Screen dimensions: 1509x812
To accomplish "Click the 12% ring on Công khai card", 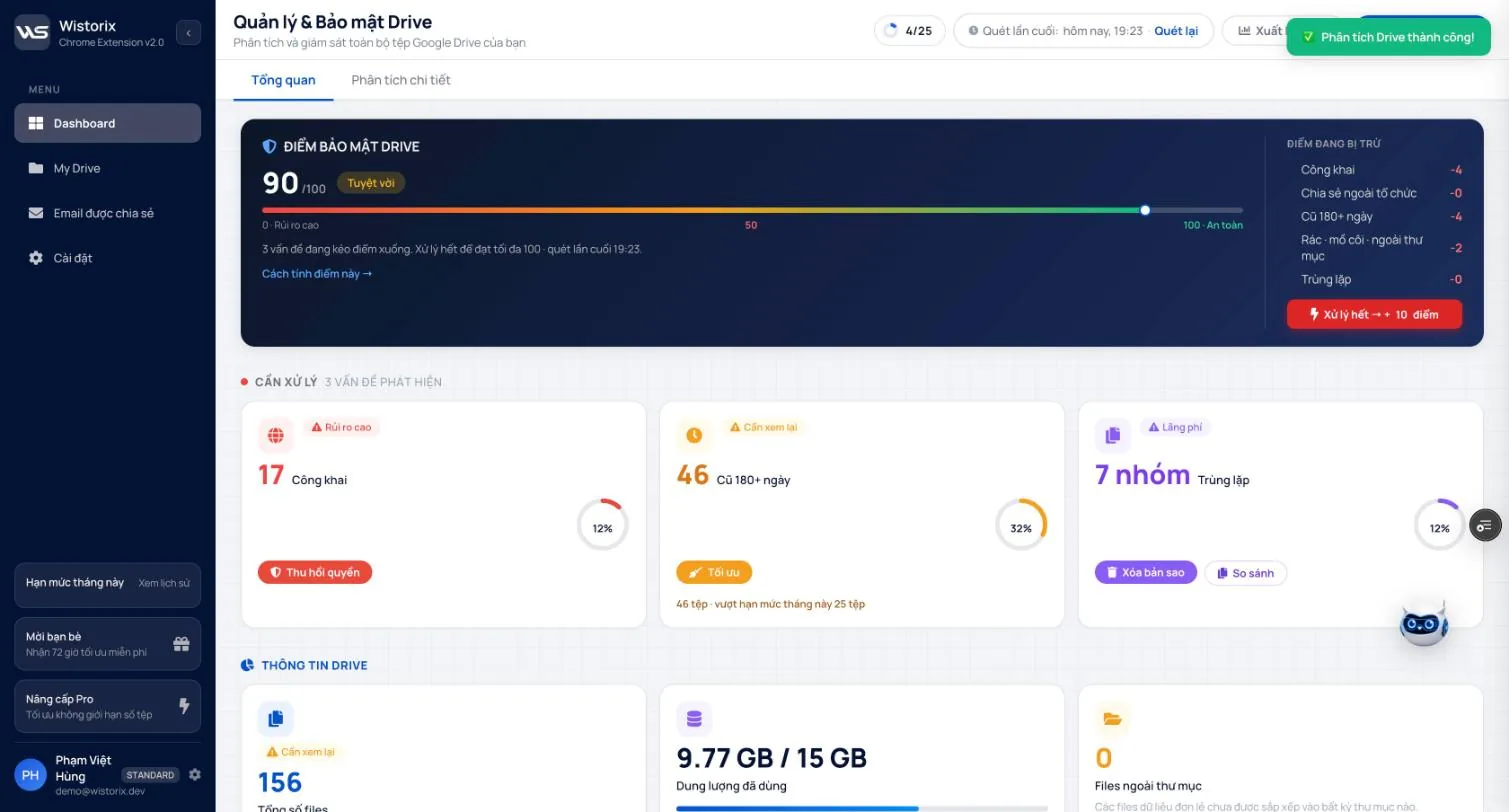I will [602, 525].
